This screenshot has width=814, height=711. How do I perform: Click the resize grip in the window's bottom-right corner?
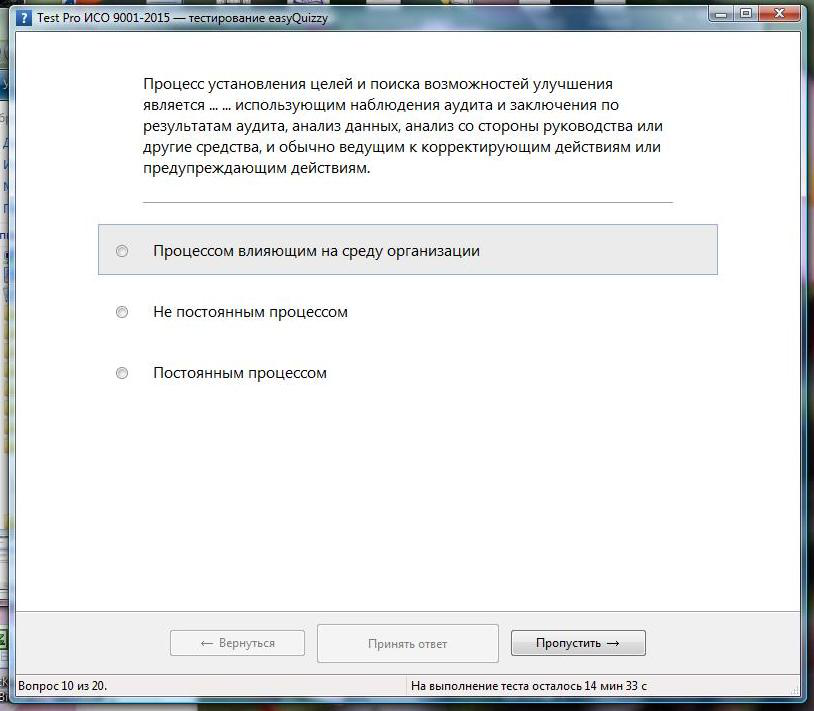(x=795, y=690)
